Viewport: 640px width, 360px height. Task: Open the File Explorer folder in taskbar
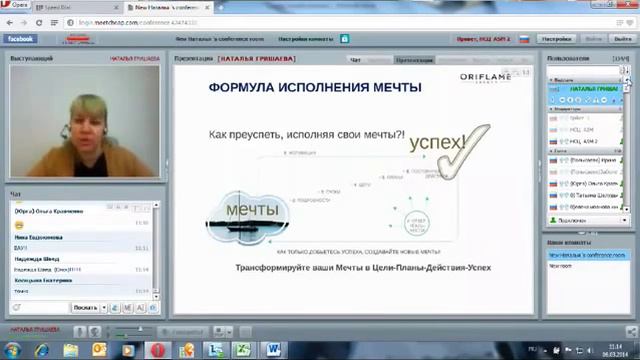pos(71,351)
